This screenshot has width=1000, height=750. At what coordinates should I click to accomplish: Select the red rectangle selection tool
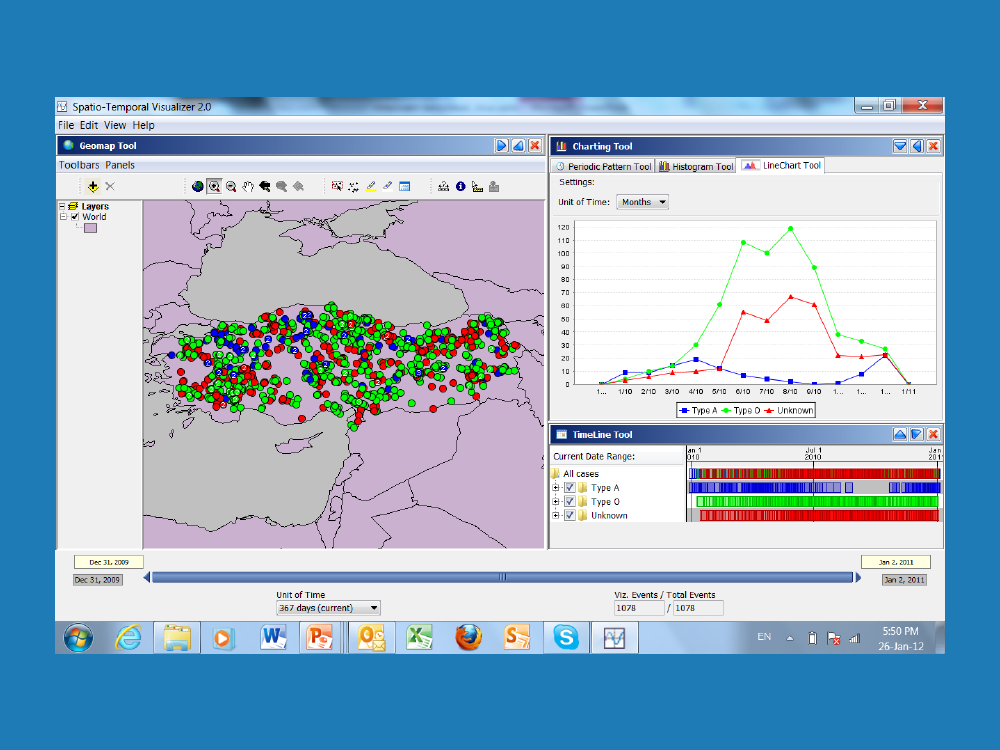[337, 186]
